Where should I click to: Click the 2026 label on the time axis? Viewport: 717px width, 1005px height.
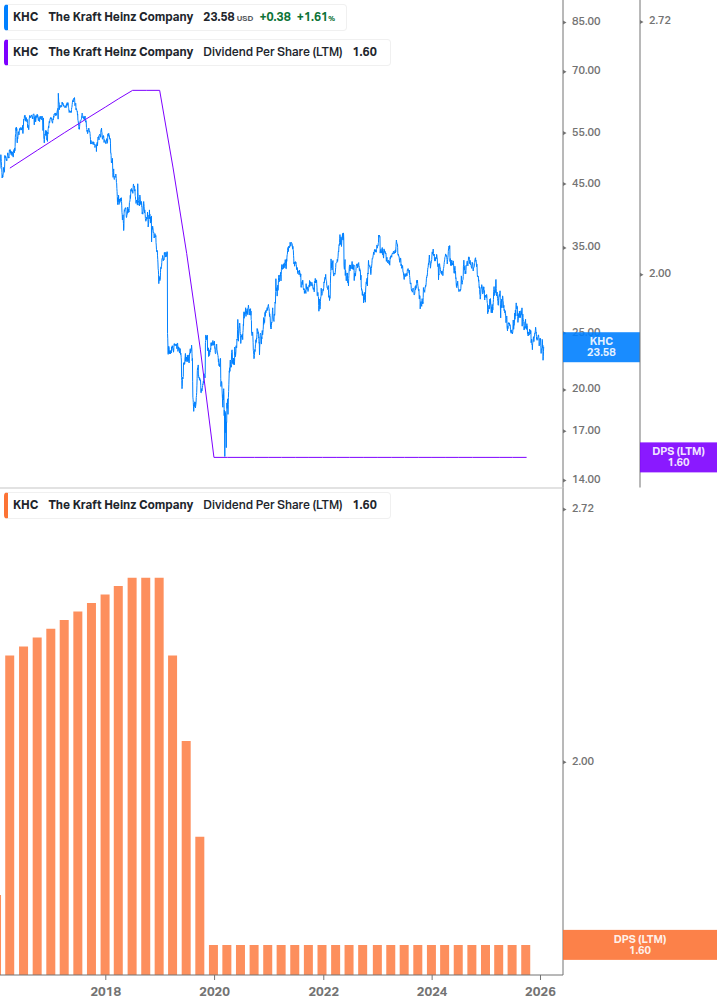point(541,992)
